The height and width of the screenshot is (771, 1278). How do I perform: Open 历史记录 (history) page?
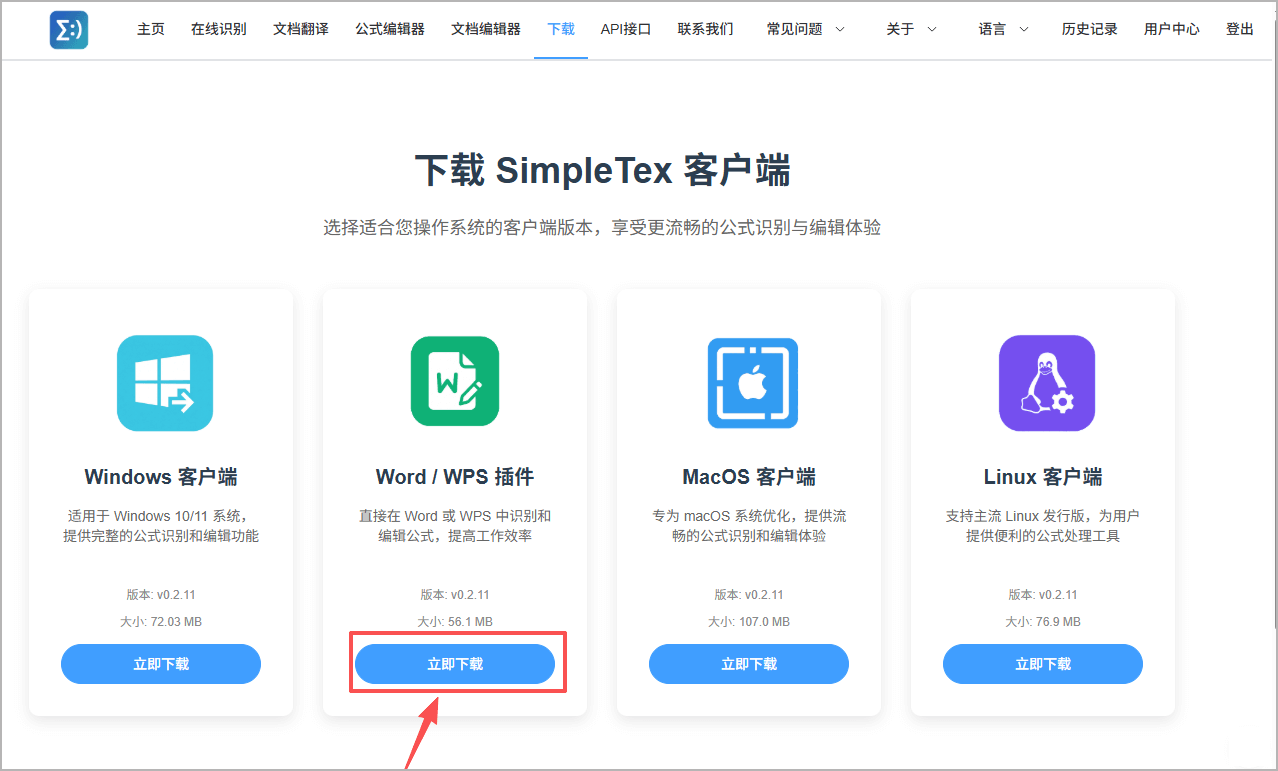coord(1089,29)
